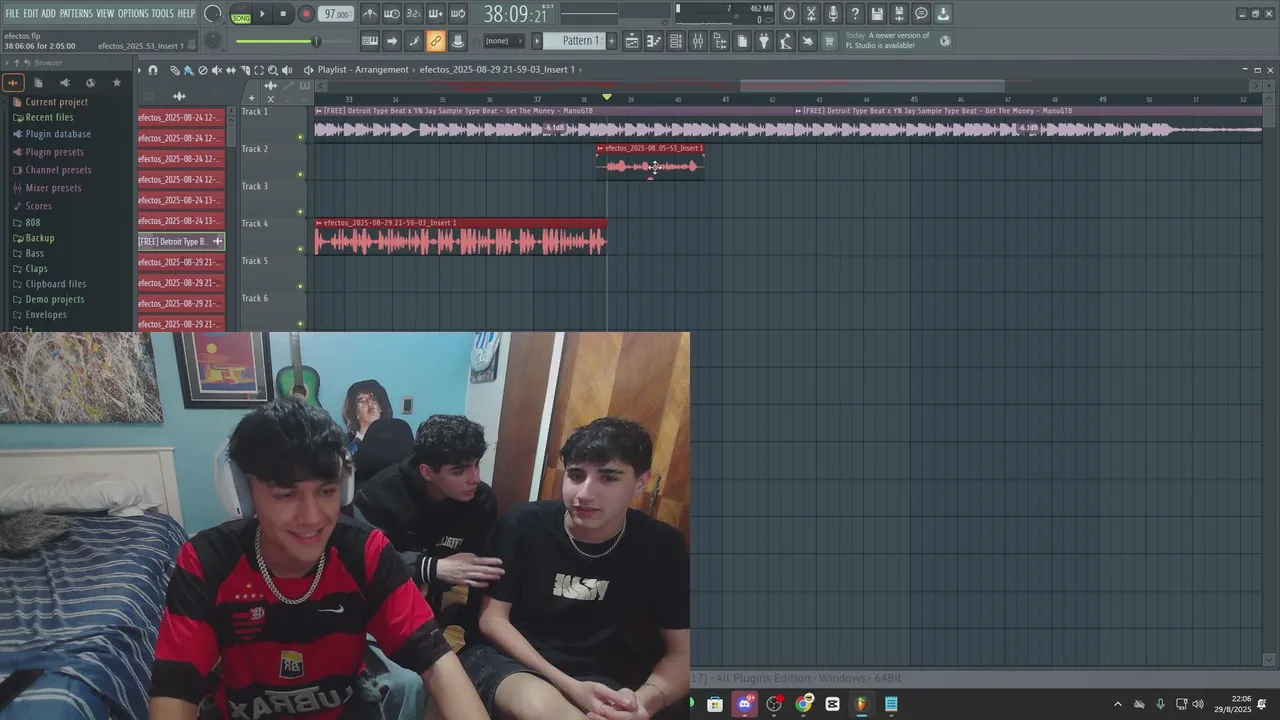This screenshot has height=720, width=1280.
Task: Toggle typing keyboard to piano icon
Action: (x=370, y=41)
